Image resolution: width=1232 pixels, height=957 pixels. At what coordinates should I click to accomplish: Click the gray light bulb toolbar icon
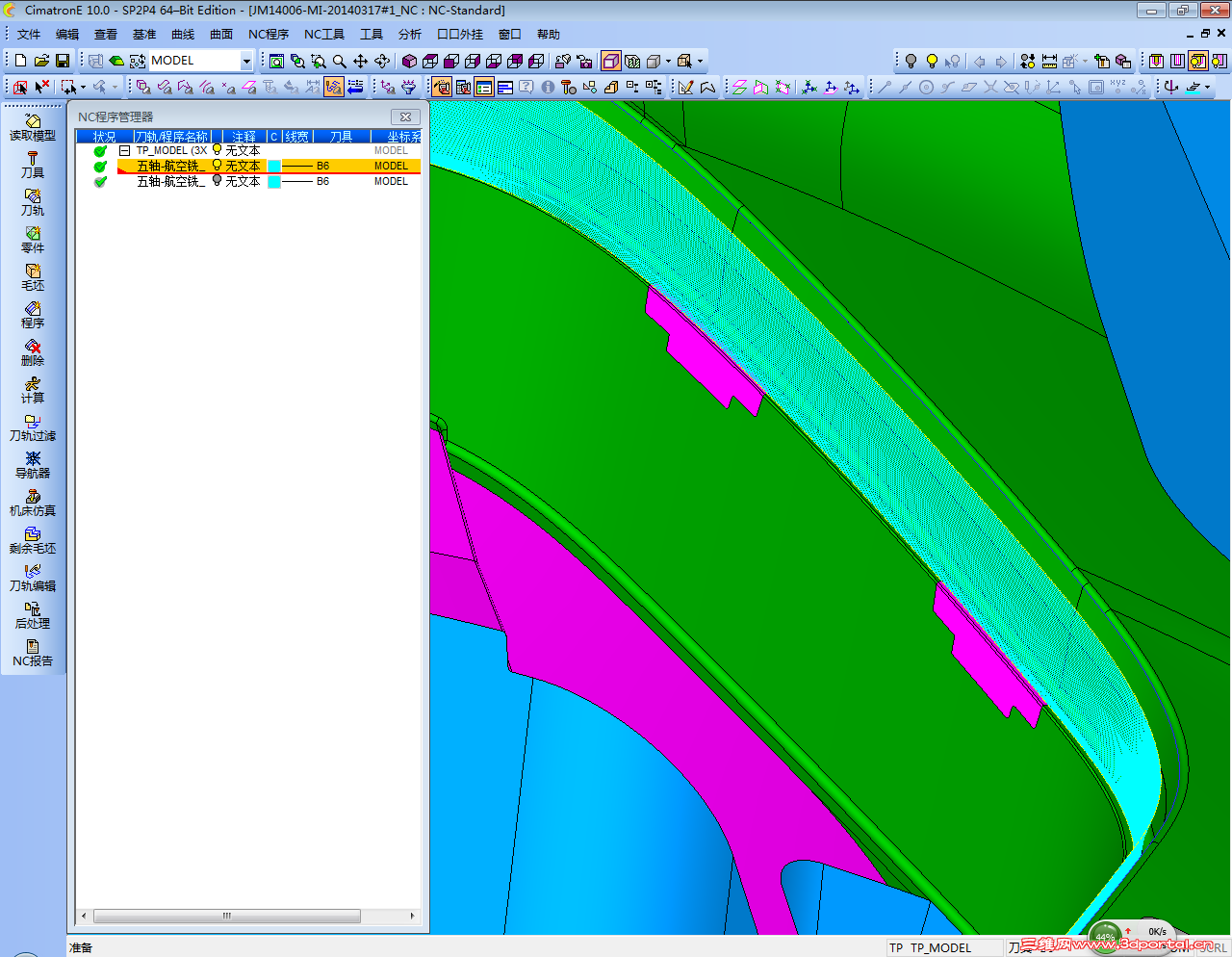(911, 61)
